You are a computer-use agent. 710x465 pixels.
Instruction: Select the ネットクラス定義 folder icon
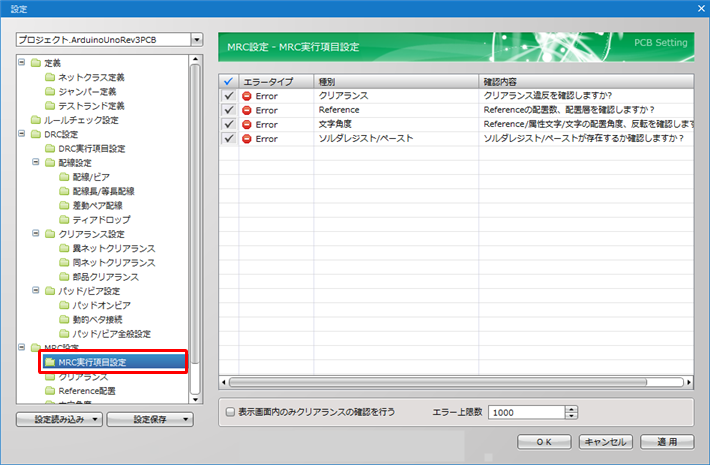[50, 77]
